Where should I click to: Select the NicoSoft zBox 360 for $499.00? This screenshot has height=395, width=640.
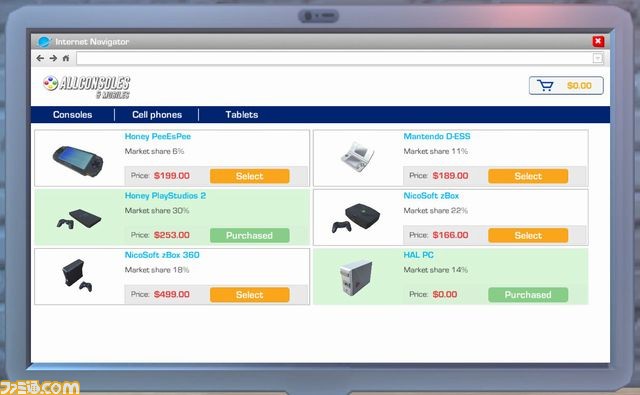point(250,295)
